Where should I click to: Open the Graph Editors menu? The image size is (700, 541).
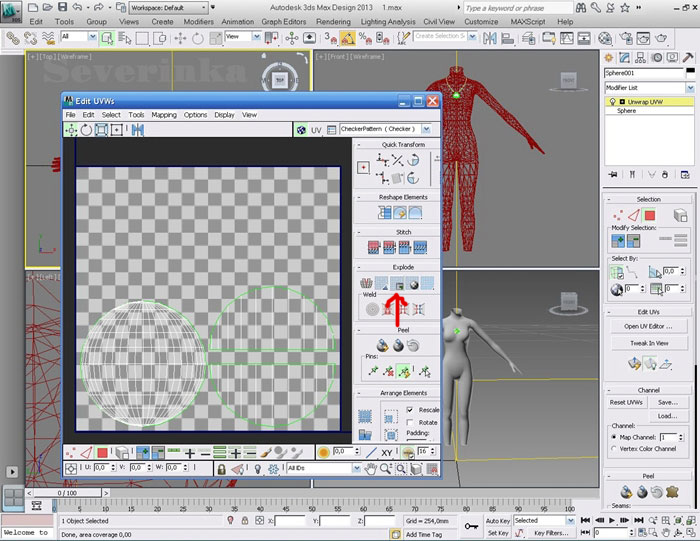coord(284,21)
